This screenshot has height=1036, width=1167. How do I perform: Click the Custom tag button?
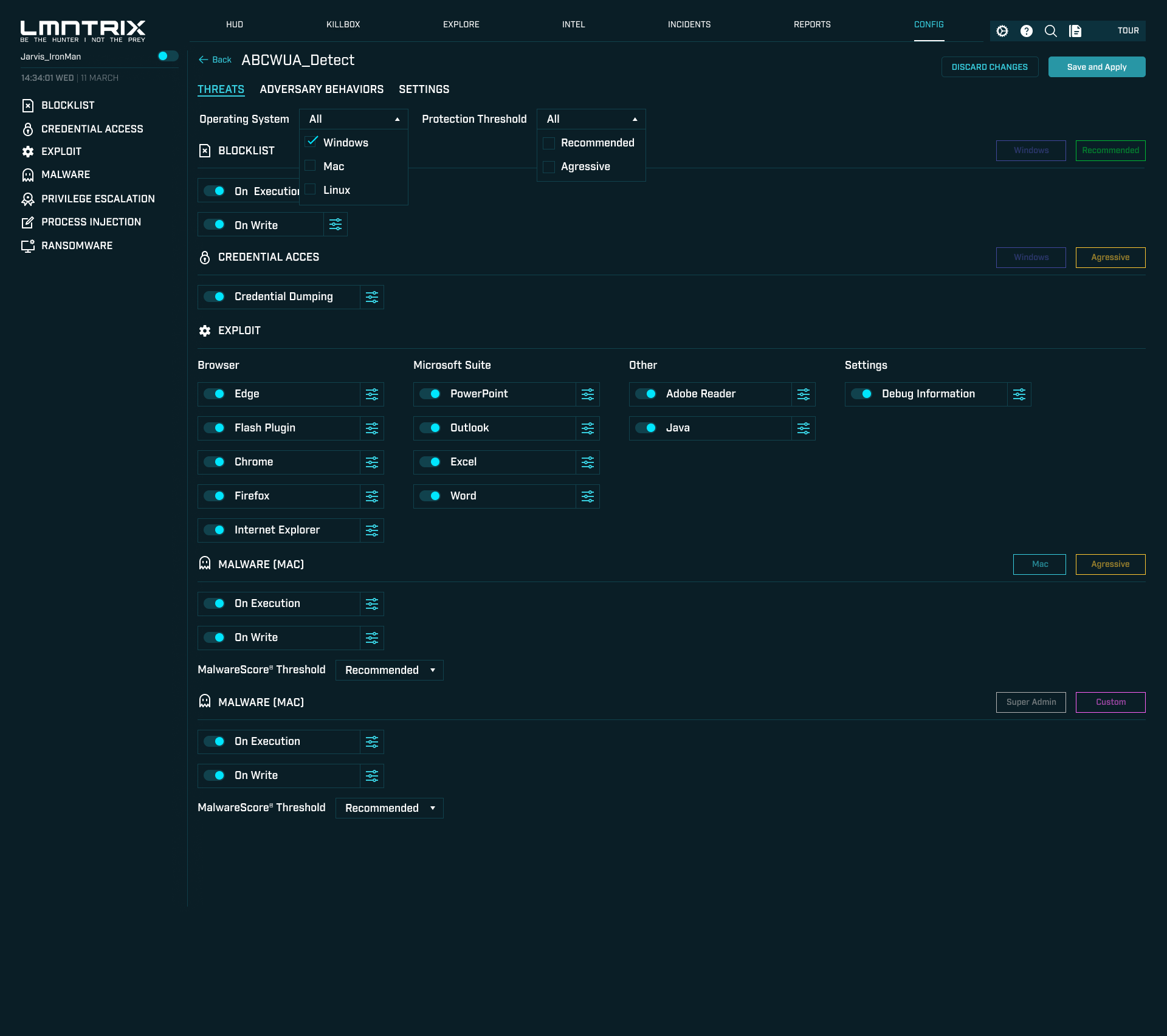[1111, 702]
